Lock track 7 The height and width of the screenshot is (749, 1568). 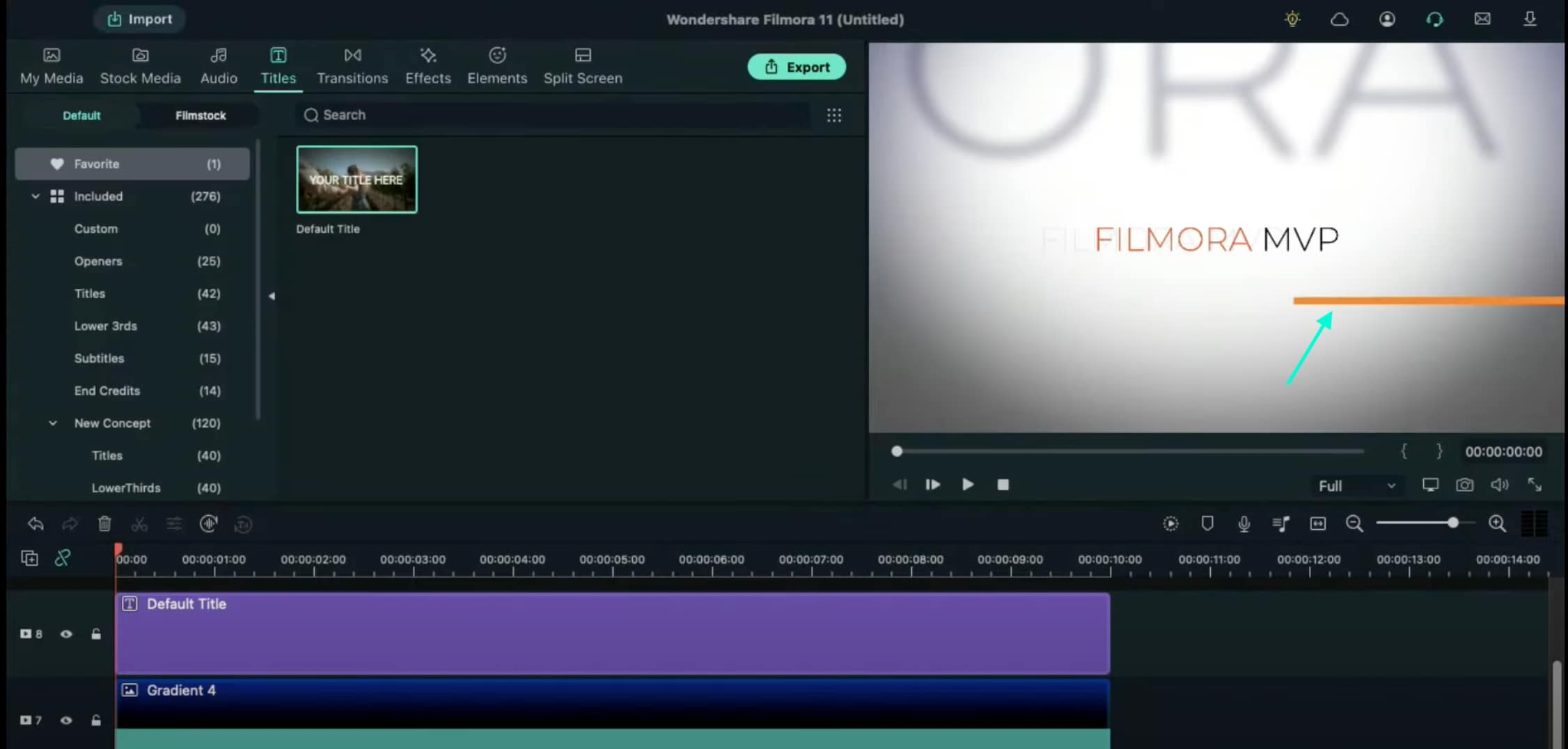96,720
